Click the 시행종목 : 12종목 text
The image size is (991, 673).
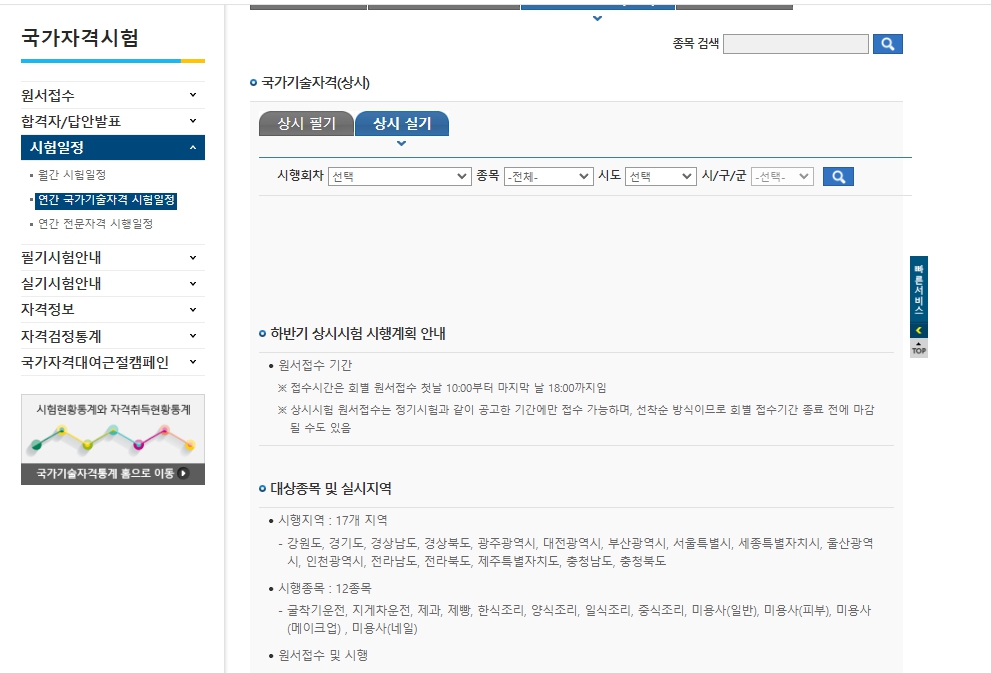tap(325, 588)
